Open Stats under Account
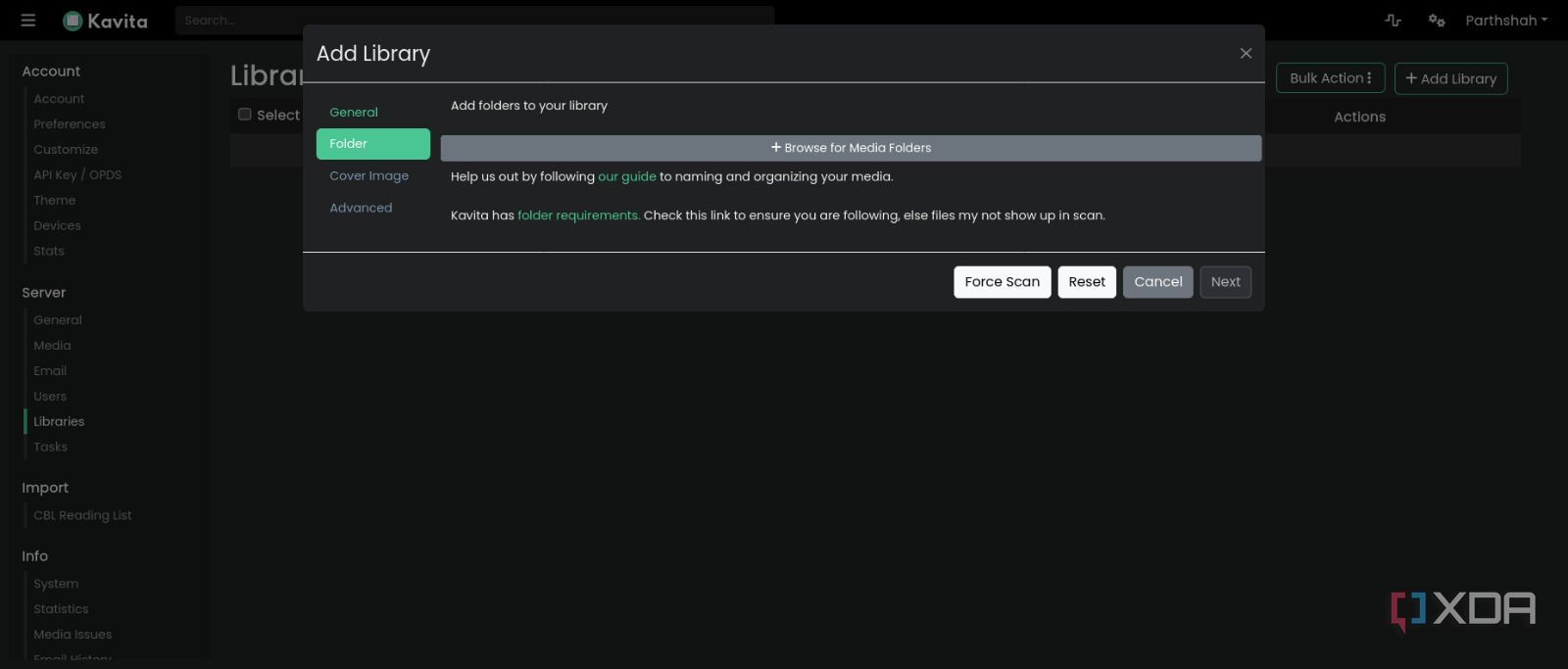Viewport: 1568px width, 669px height. tap(49, 252)
